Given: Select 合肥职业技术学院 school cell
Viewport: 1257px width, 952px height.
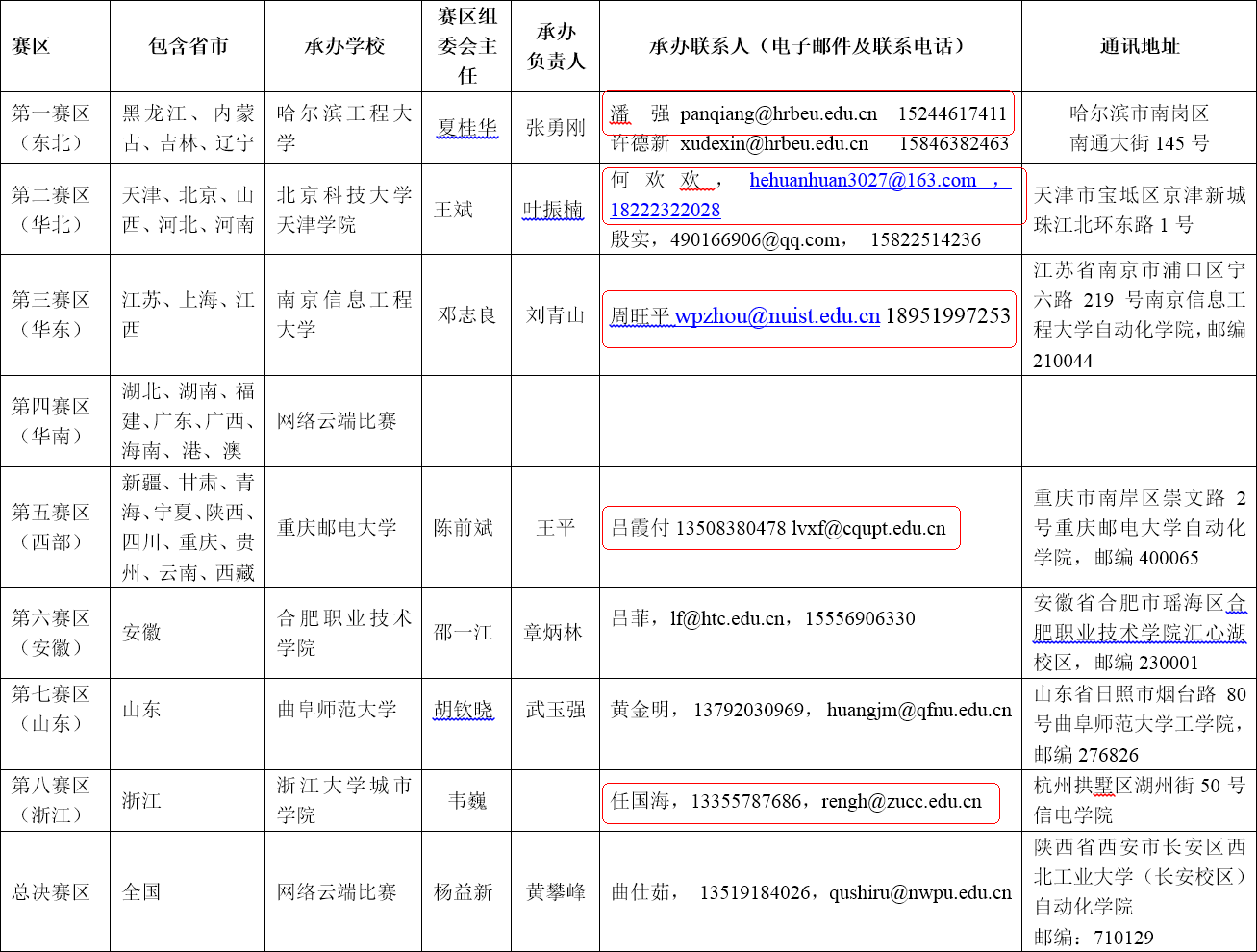Looking at the screenshot, I should point(344,633).
